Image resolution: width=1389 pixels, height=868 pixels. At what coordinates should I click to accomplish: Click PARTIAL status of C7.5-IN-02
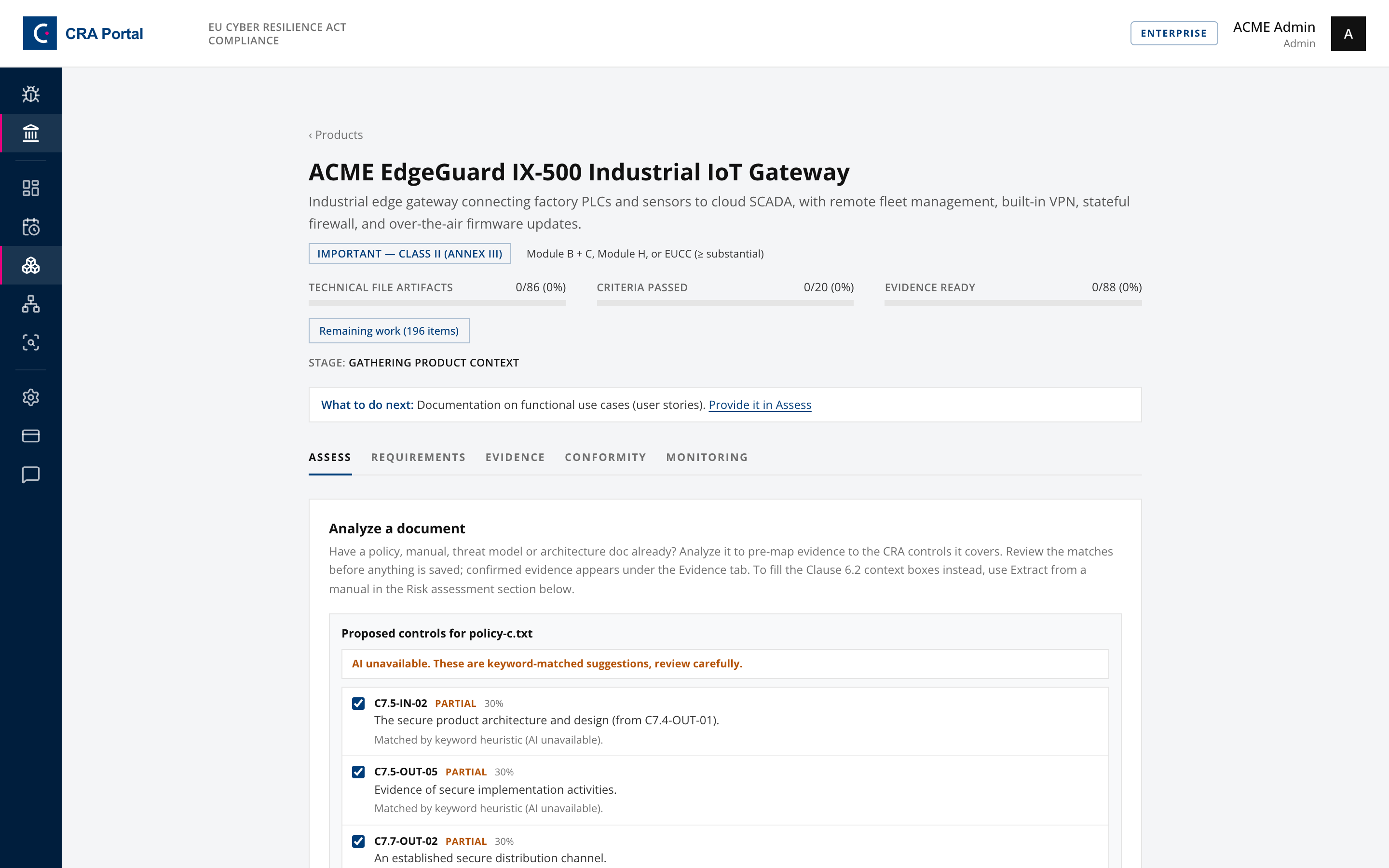(455, 704)
